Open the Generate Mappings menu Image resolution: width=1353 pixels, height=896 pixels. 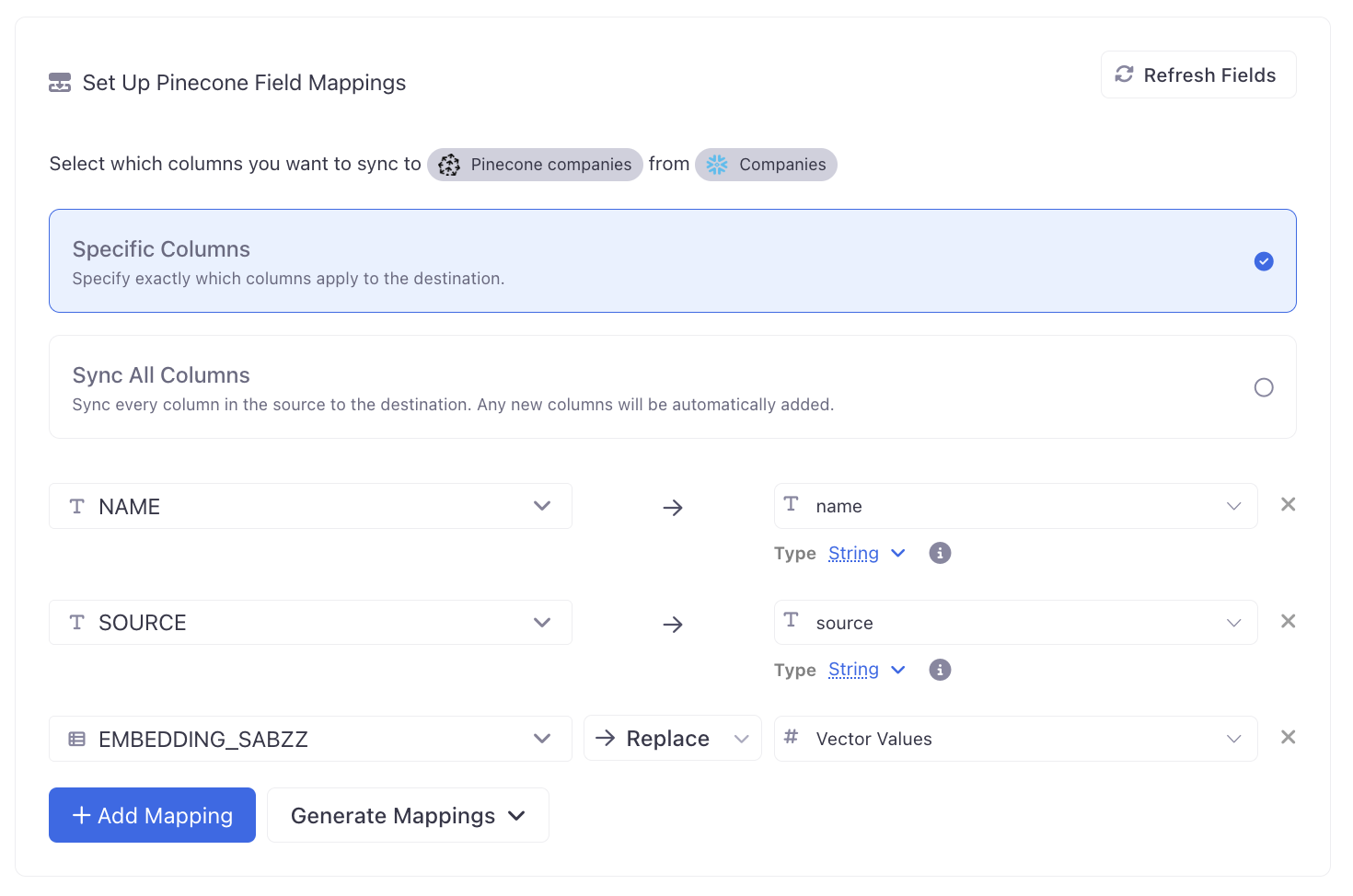coord(408,815)
